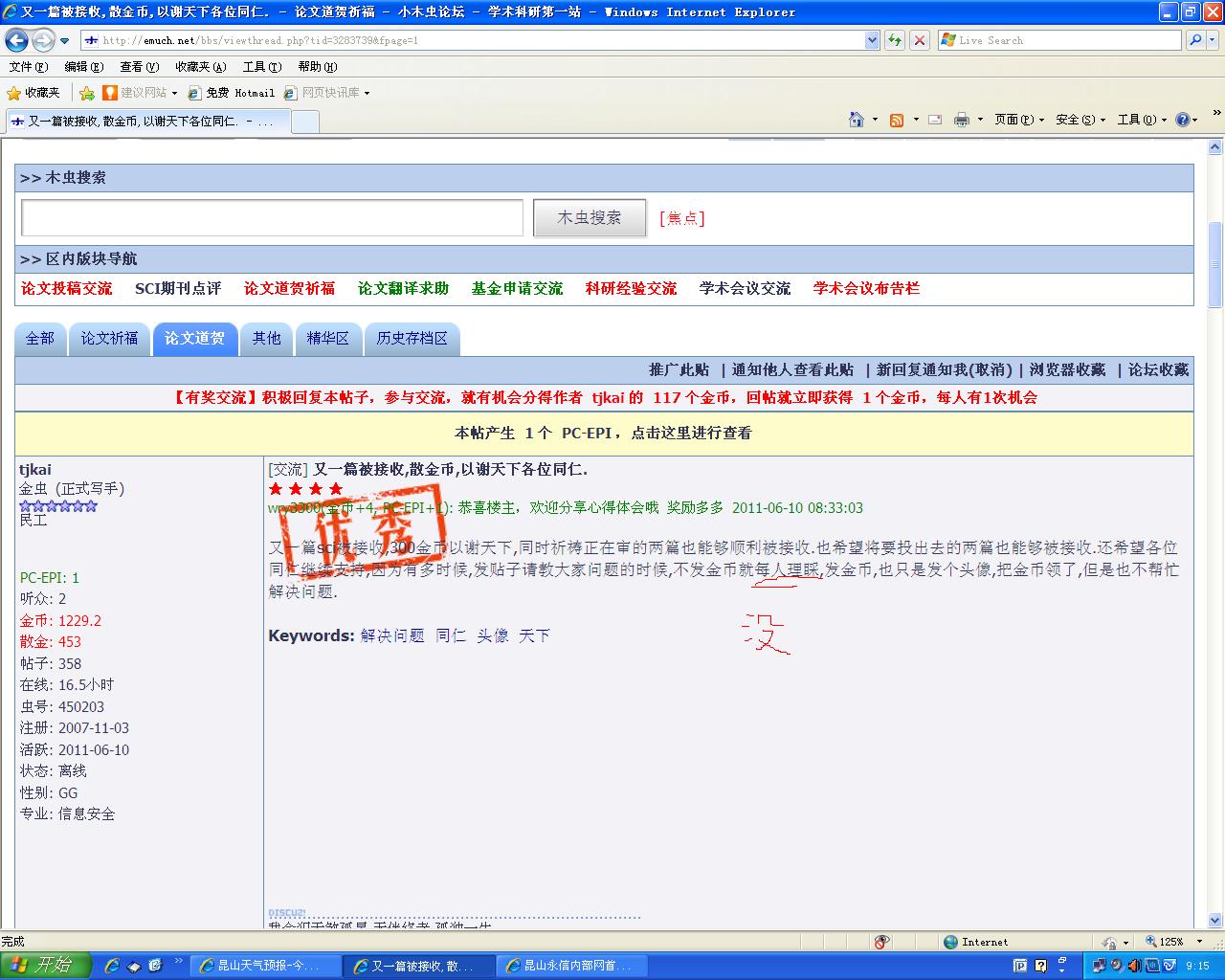1225x980 pixels.
Task: Expand the address bar URL dropdown
Action: point(872,40)
